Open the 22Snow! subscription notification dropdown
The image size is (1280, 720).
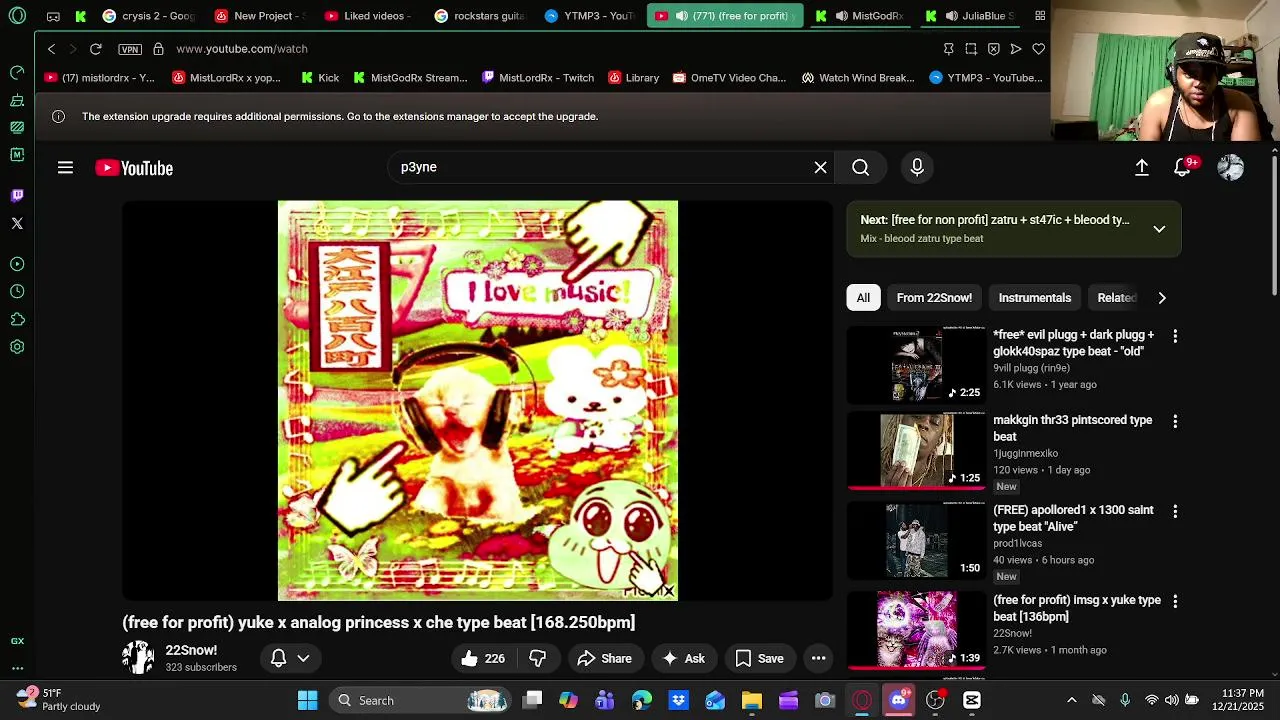click(290, 658)
